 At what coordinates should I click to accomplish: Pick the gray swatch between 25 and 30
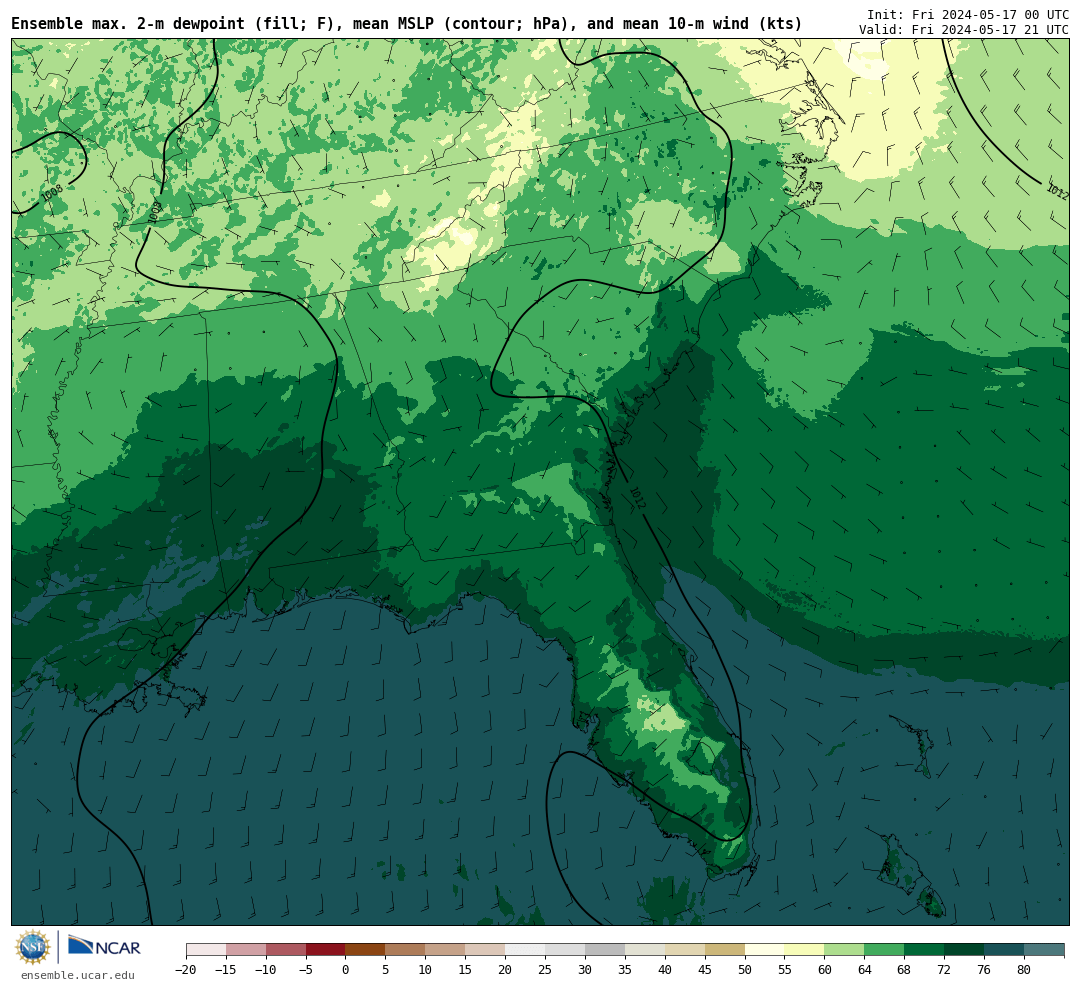[x=565, y=950]
